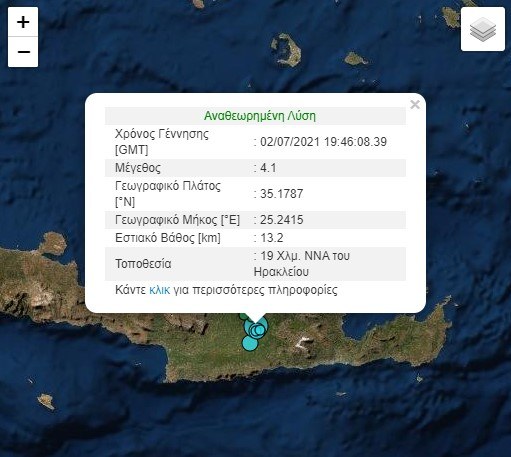Follow the 'κλικ' link for more information
This screenshot has height=457, width=511.
(159, 290)
